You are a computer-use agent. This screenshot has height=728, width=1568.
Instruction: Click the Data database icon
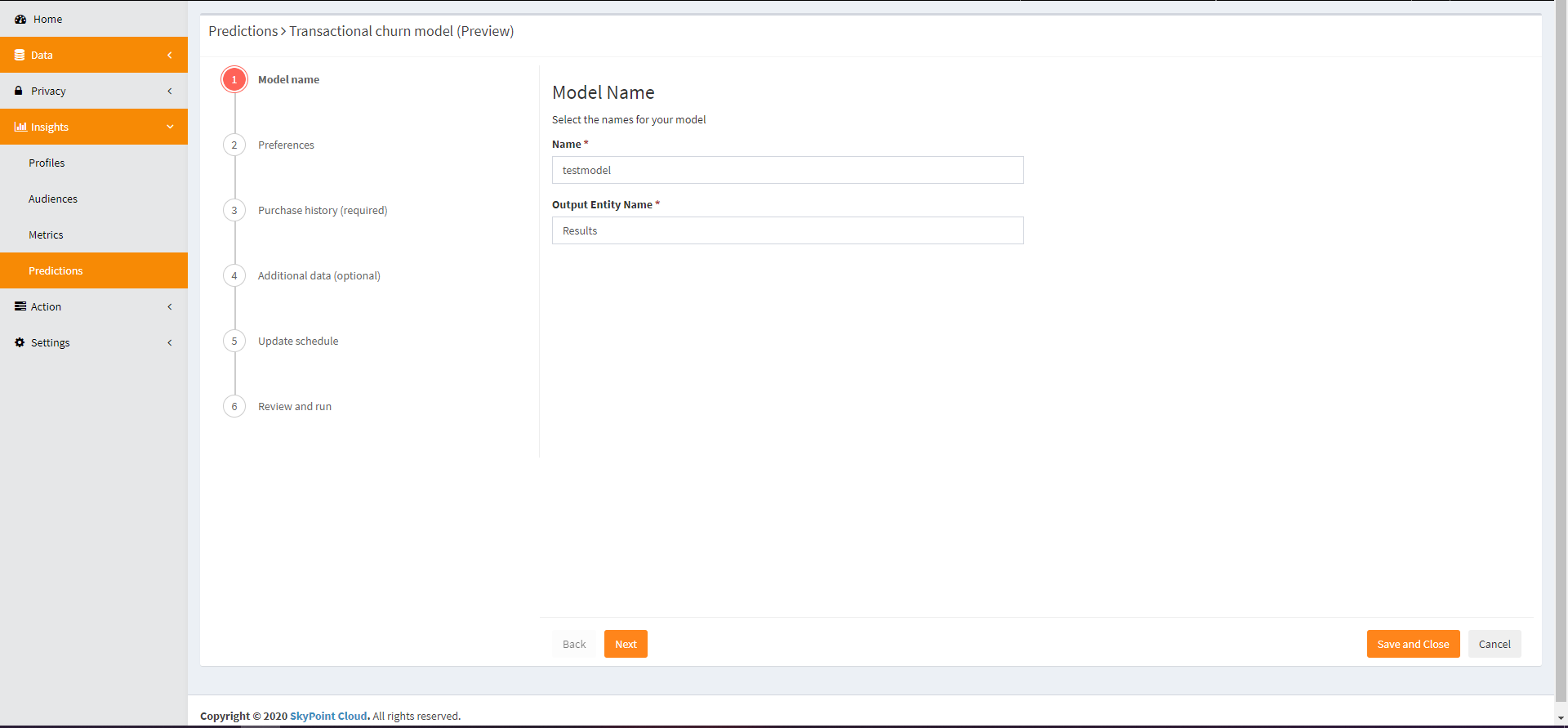(x=20, y=55)
